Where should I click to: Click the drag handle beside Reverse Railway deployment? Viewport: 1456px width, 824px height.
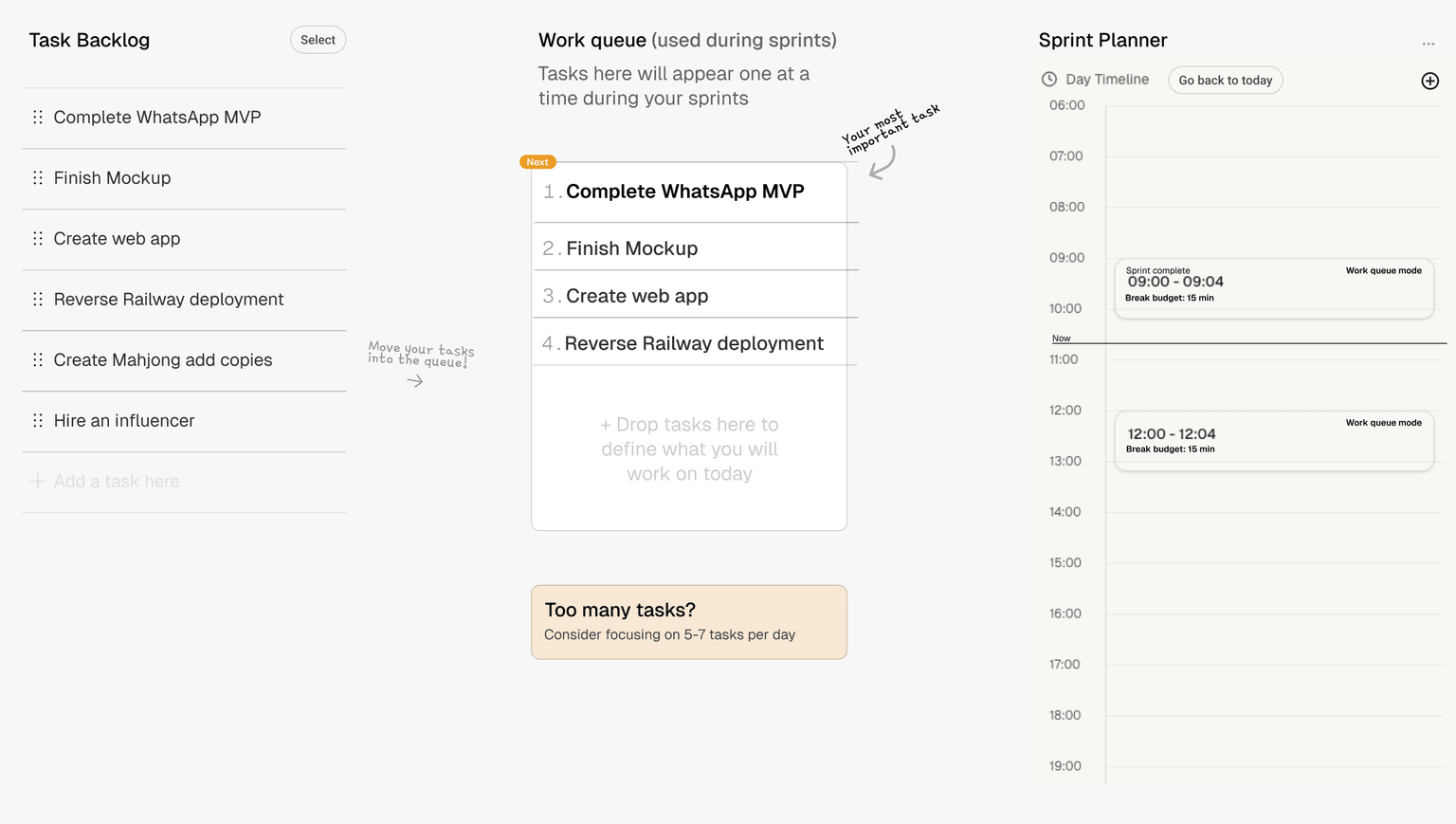click(x=38, y=299)
